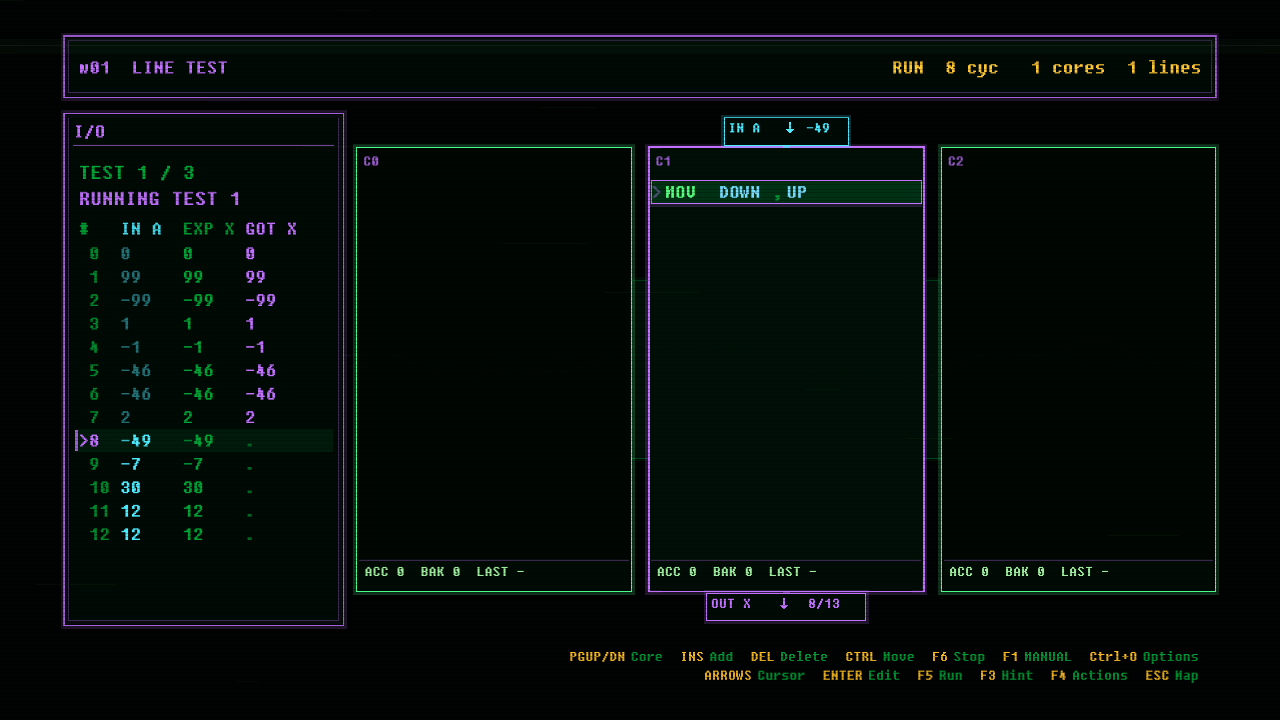Click IN A value 1 in row 3
Image resolution: width=1280 pixels, height=720 pixels.
click(126, 324)
